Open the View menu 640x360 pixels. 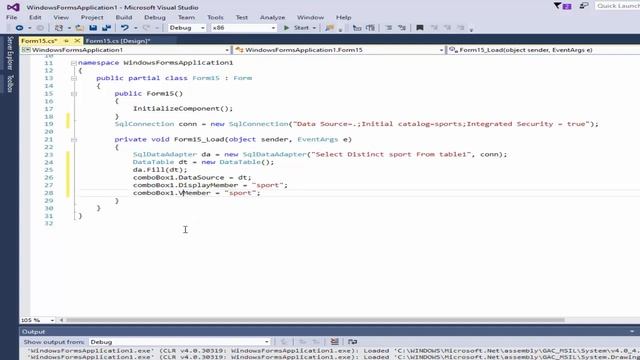61,17
